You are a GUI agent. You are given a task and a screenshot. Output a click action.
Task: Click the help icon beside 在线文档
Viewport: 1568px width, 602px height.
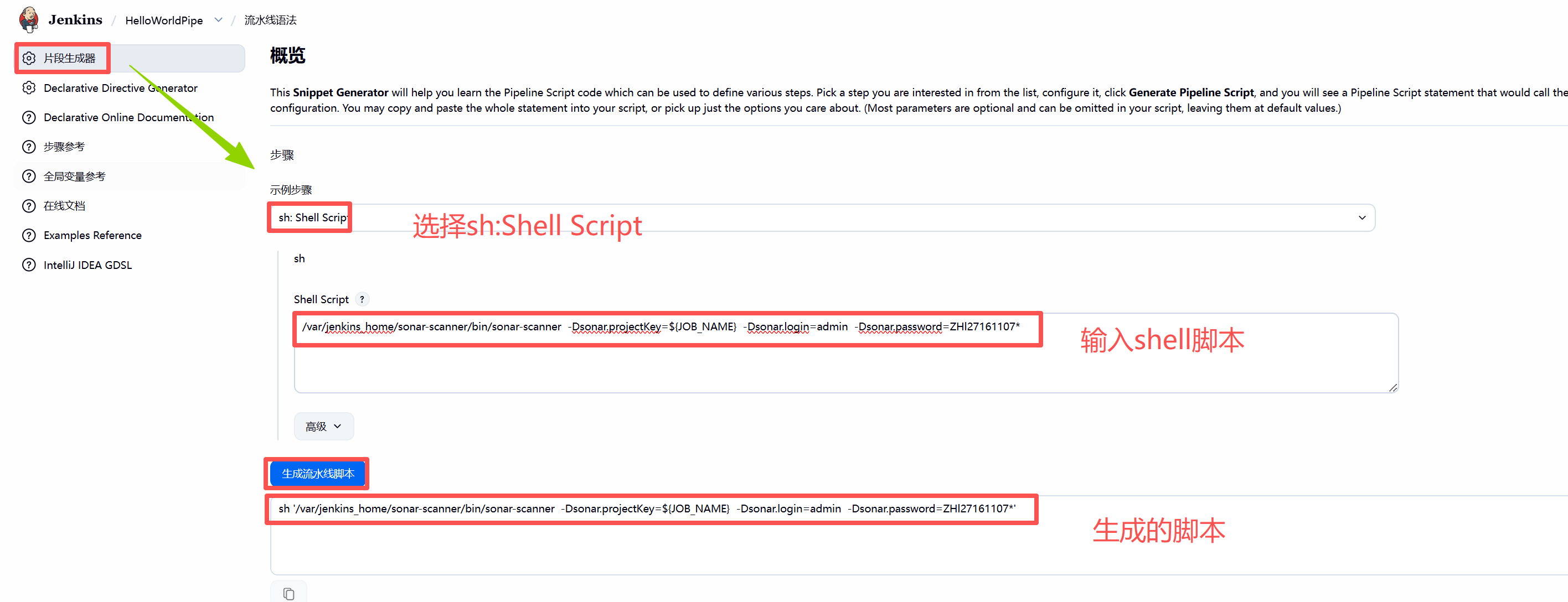click(29, 205)
